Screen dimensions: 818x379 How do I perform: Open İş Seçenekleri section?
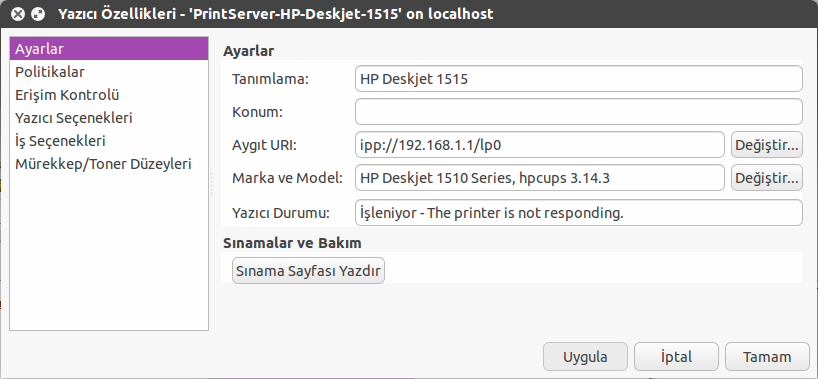pyautogui.click(x=109, y=141)
